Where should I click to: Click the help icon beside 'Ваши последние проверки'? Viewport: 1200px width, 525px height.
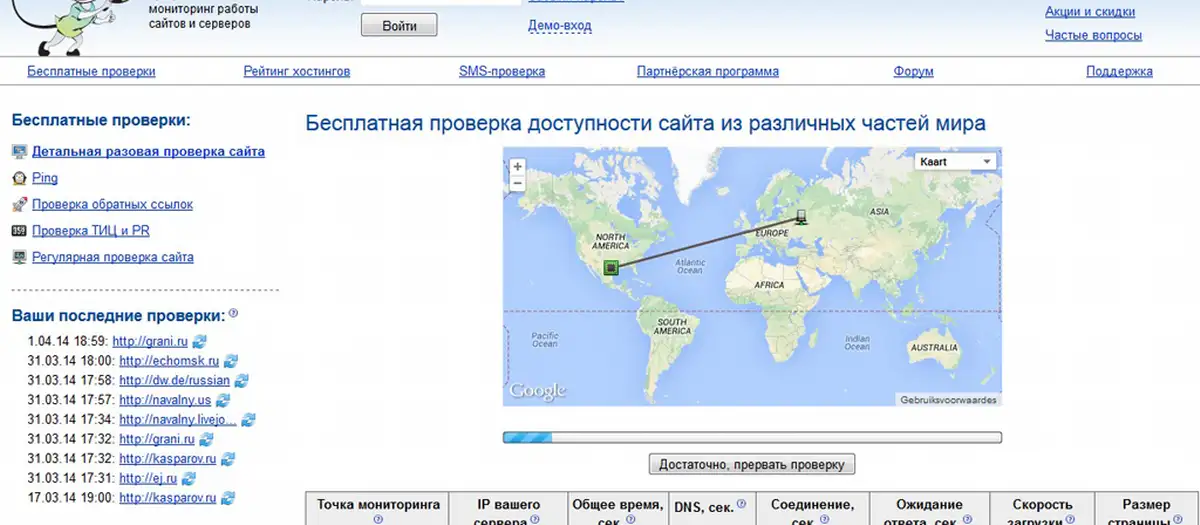233,313
